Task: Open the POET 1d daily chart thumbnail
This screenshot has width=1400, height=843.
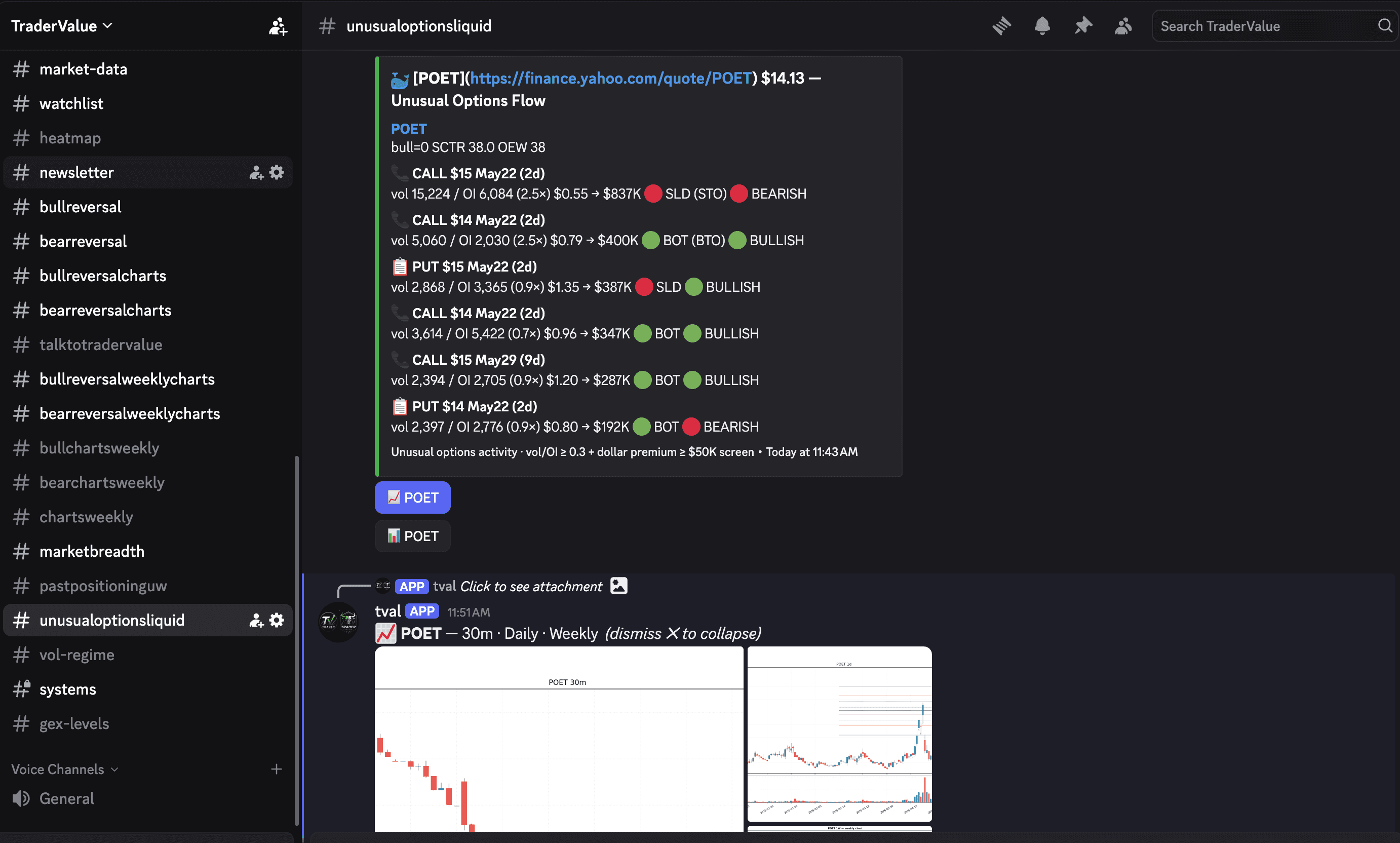Action: coord(839,734)
